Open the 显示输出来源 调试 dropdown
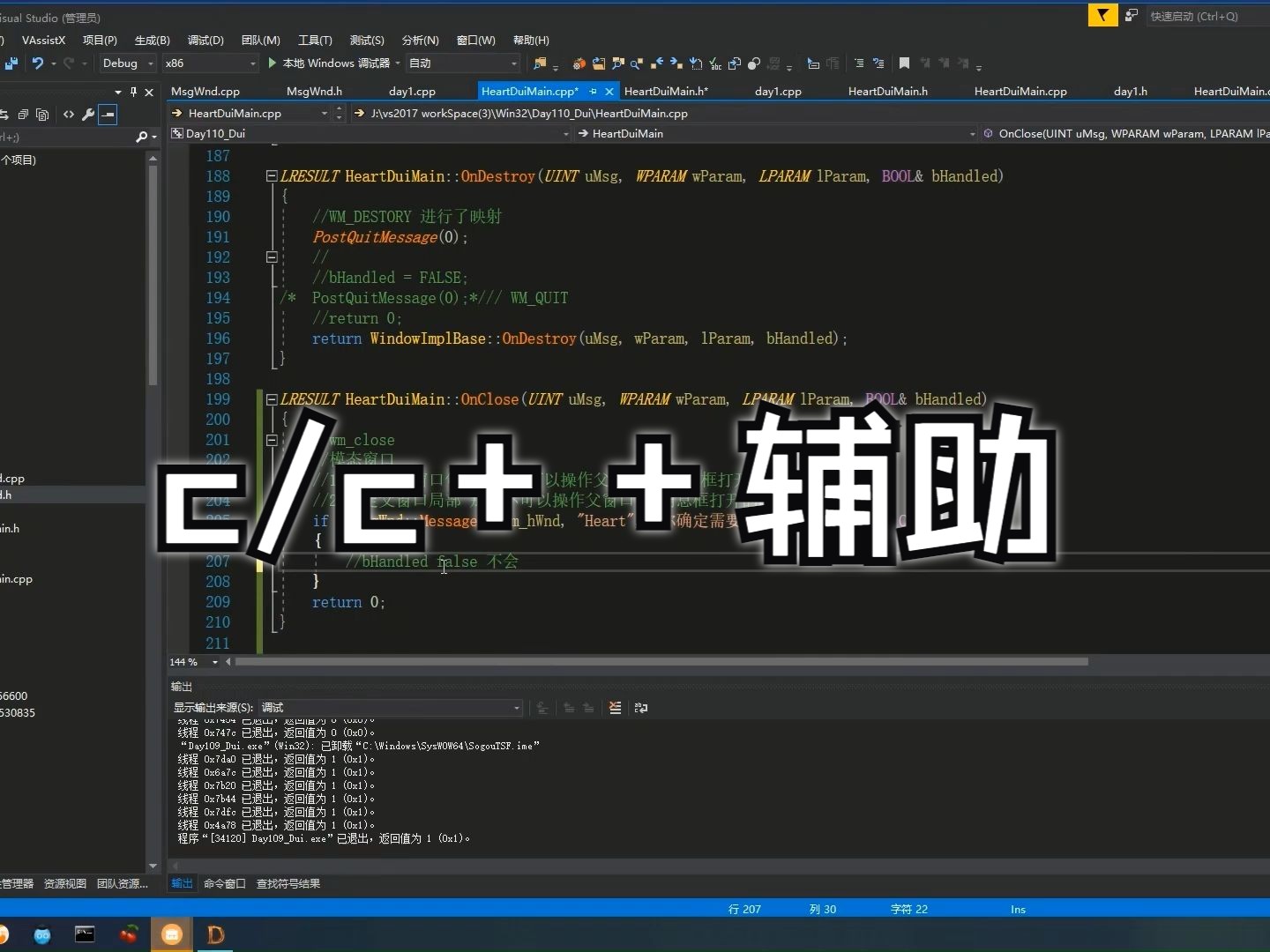 pyautogui.click(x=392, y=708)
